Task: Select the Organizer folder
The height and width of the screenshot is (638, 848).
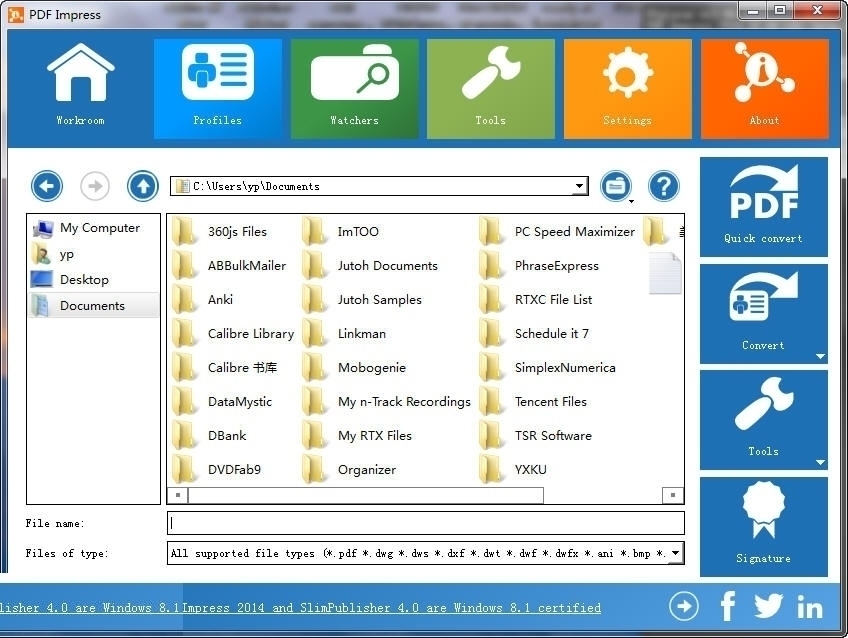Action: [349, 469]
